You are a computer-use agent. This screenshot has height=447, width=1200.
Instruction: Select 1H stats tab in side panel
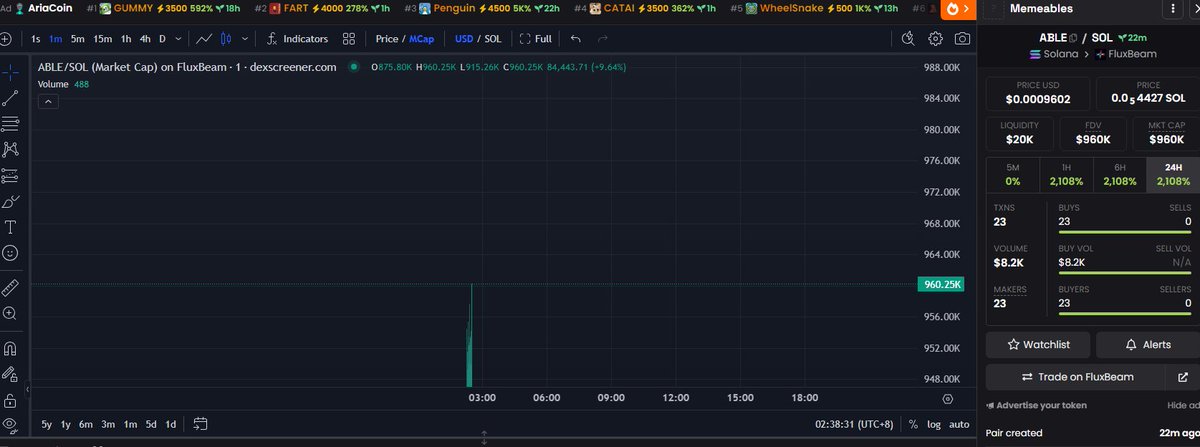pyautogui.click(x=1066, y=174)
